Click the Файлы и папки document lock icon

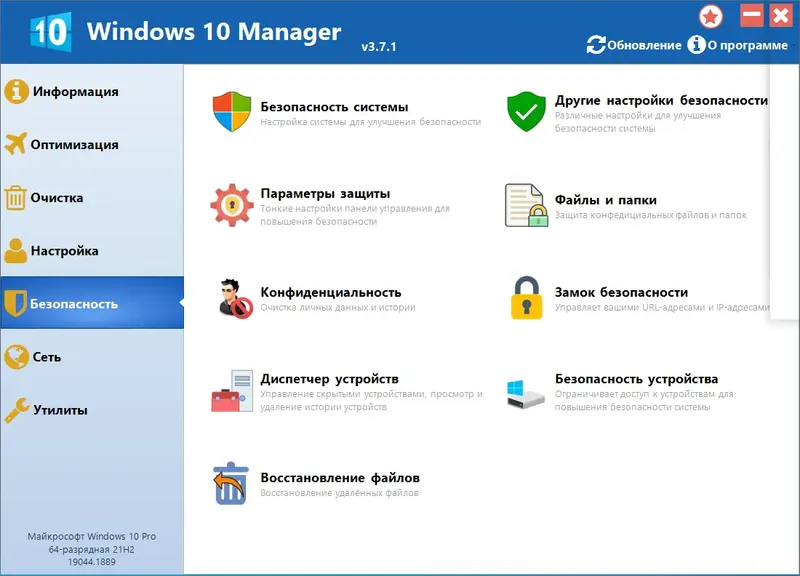tap(527, 206)
